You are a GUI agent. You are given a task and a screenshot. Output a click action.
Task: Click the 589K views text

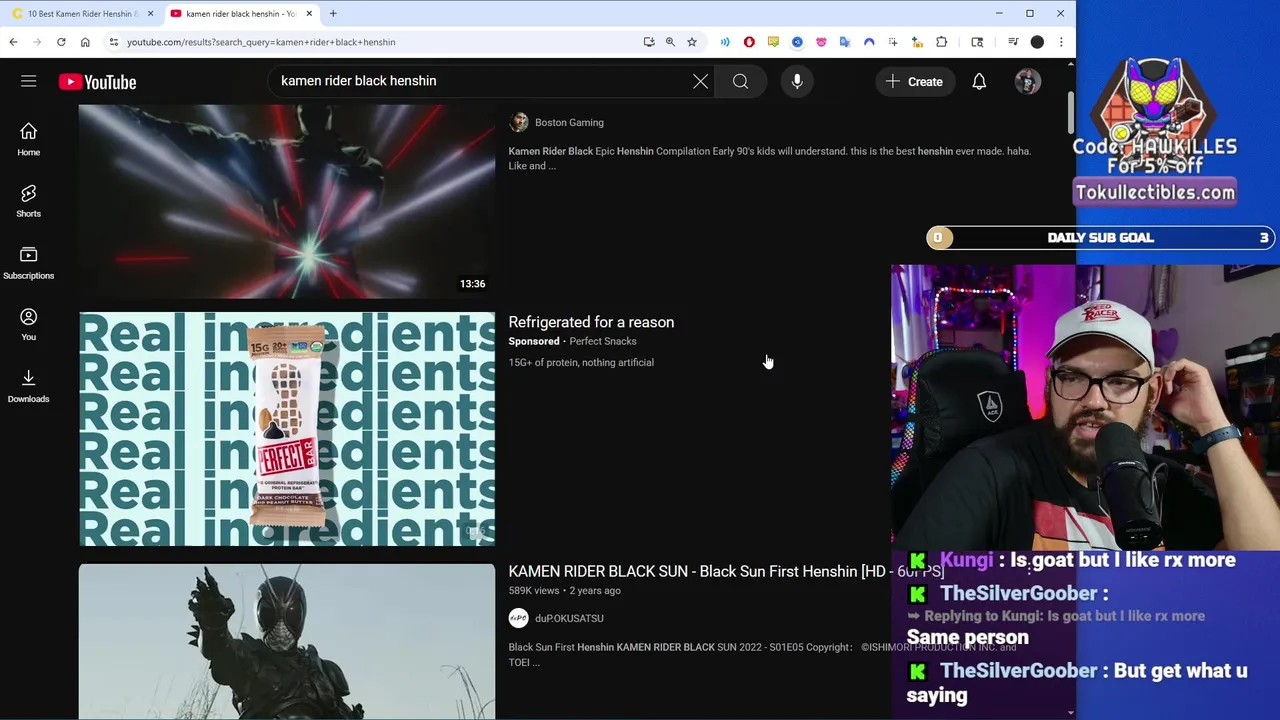point(534,590)
